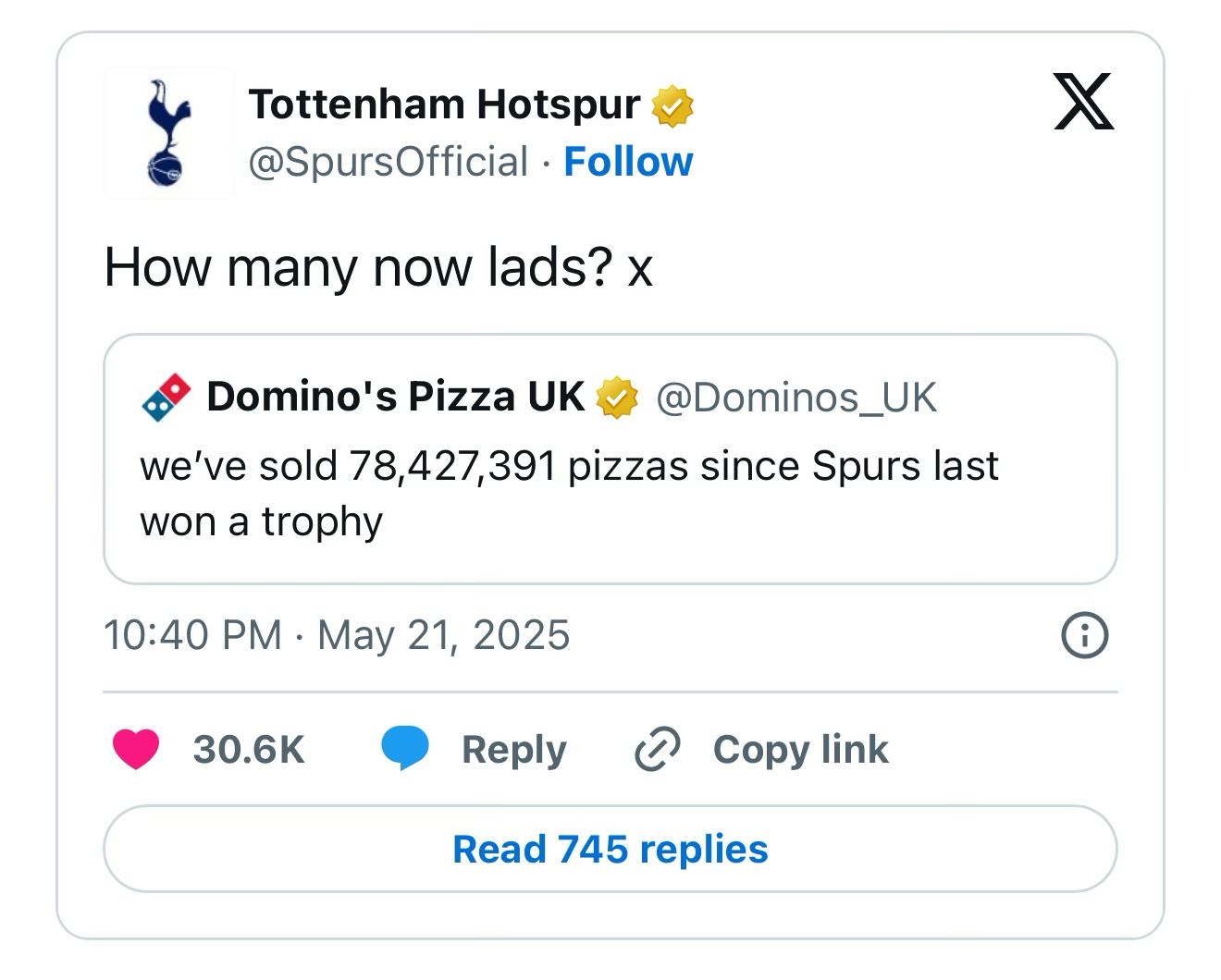Open the quoted Domino's pizzas tweet text
This screenshot has width=1221, height=980.
(568, 493)
